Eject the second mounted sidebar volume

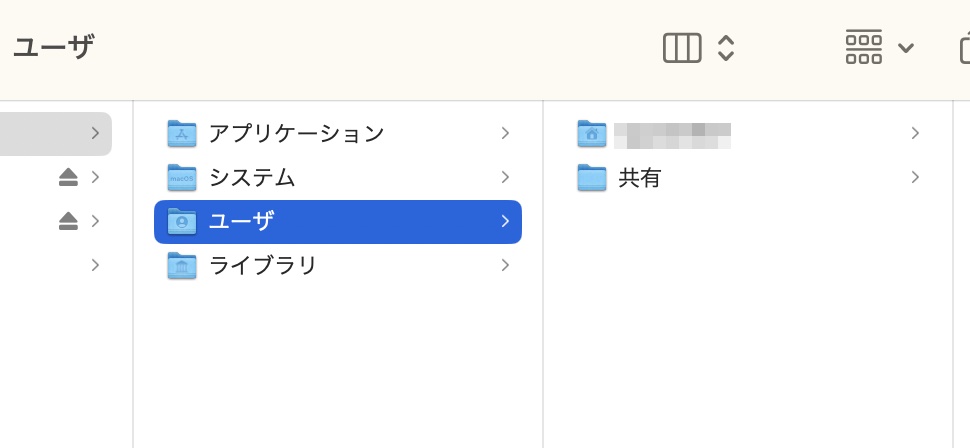pyautogui.click(x=68, y=221)
